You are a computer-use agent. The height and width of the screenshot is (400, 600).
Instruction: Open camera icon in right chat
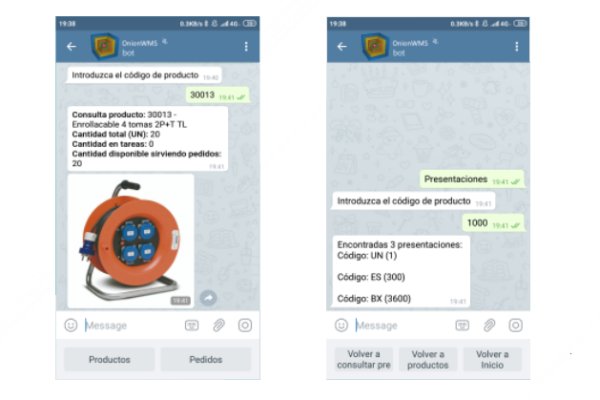coord(515,325)
